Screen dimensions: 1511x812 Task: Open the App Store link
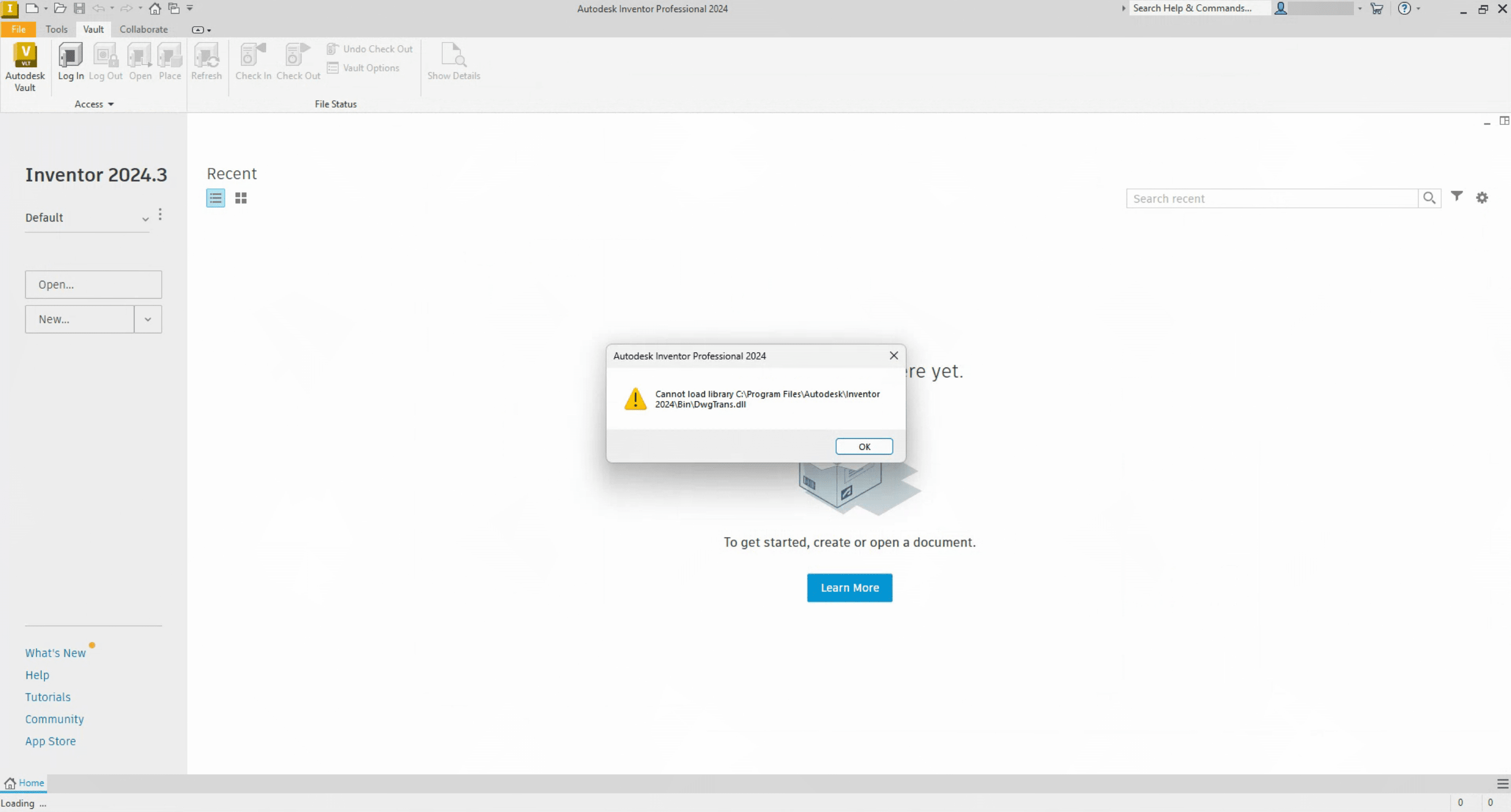(50, 741)
